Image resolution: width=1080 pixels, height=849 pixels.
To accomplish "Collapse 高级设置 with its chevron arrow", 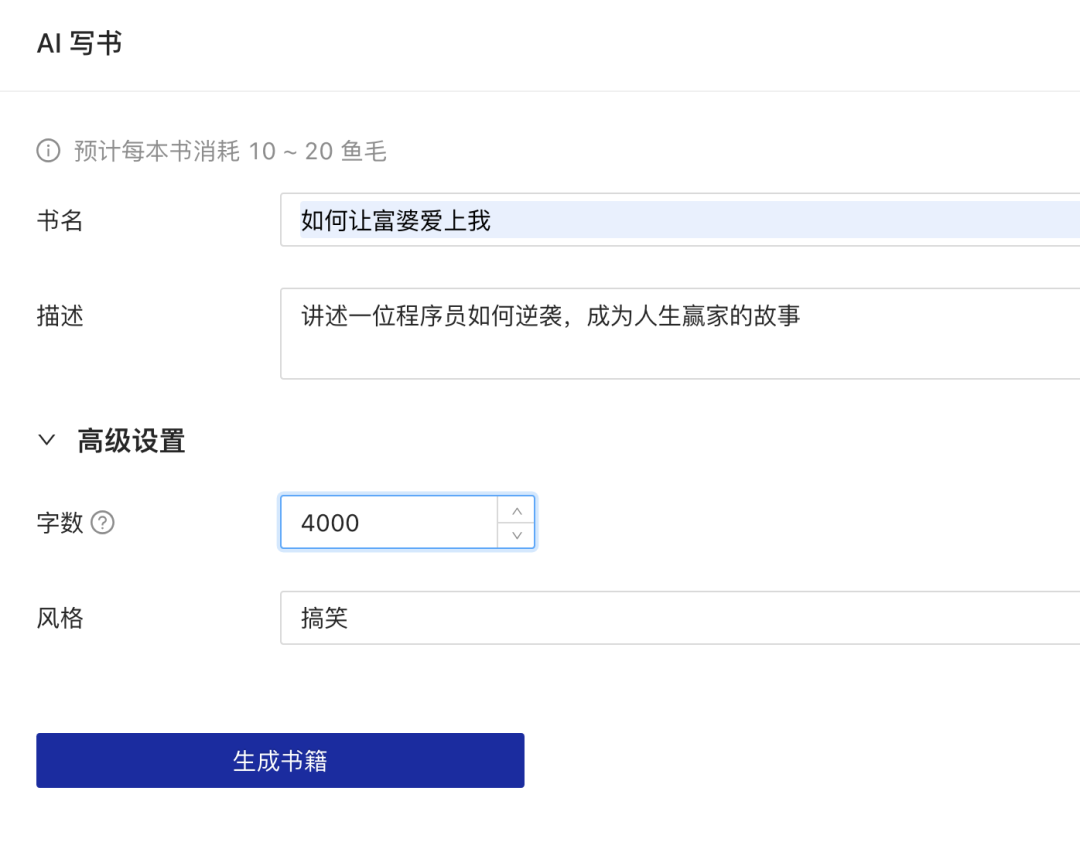I will [x=47, y=440].
